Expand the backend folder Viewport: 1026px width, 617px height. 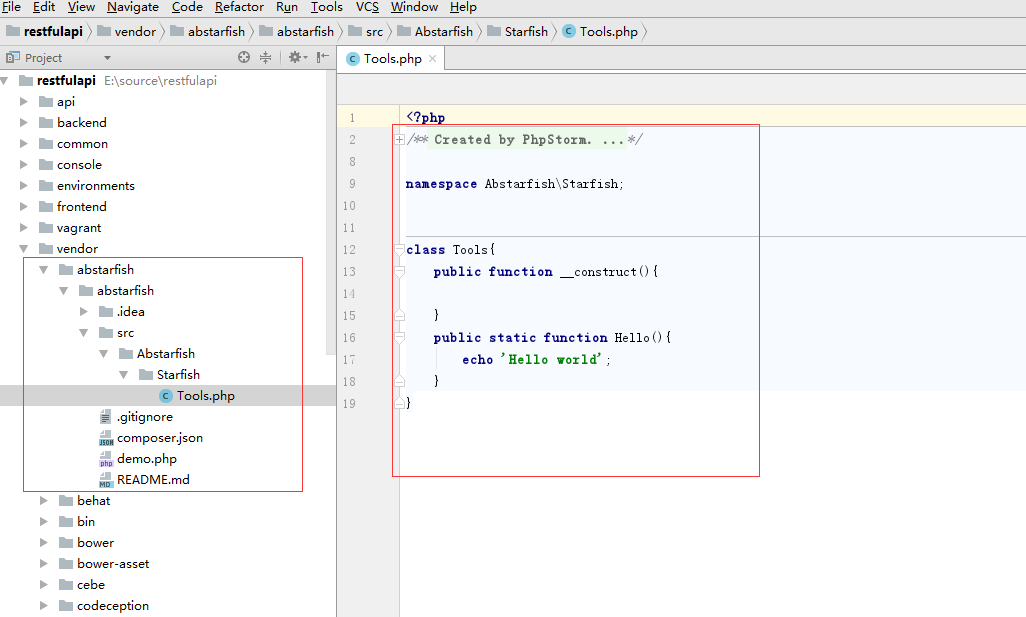point(24,122)
